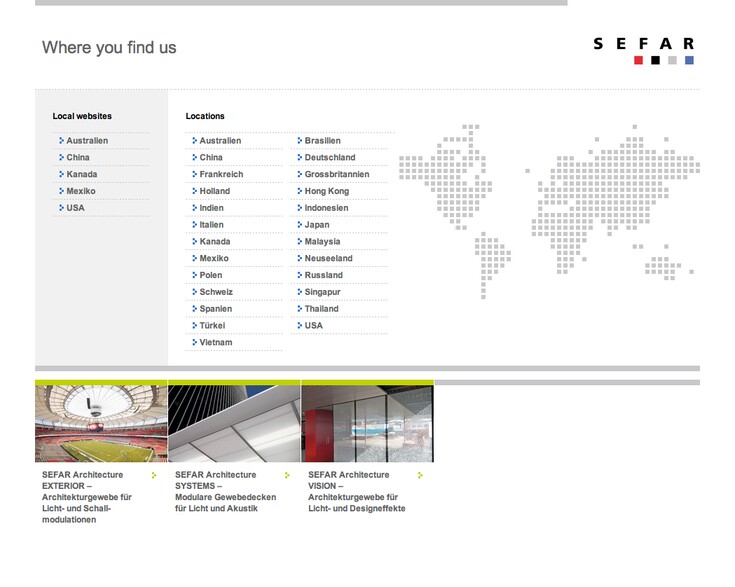The image size is (735, 587).
Task: Select Frankreich location
Action: coord(221,174)
